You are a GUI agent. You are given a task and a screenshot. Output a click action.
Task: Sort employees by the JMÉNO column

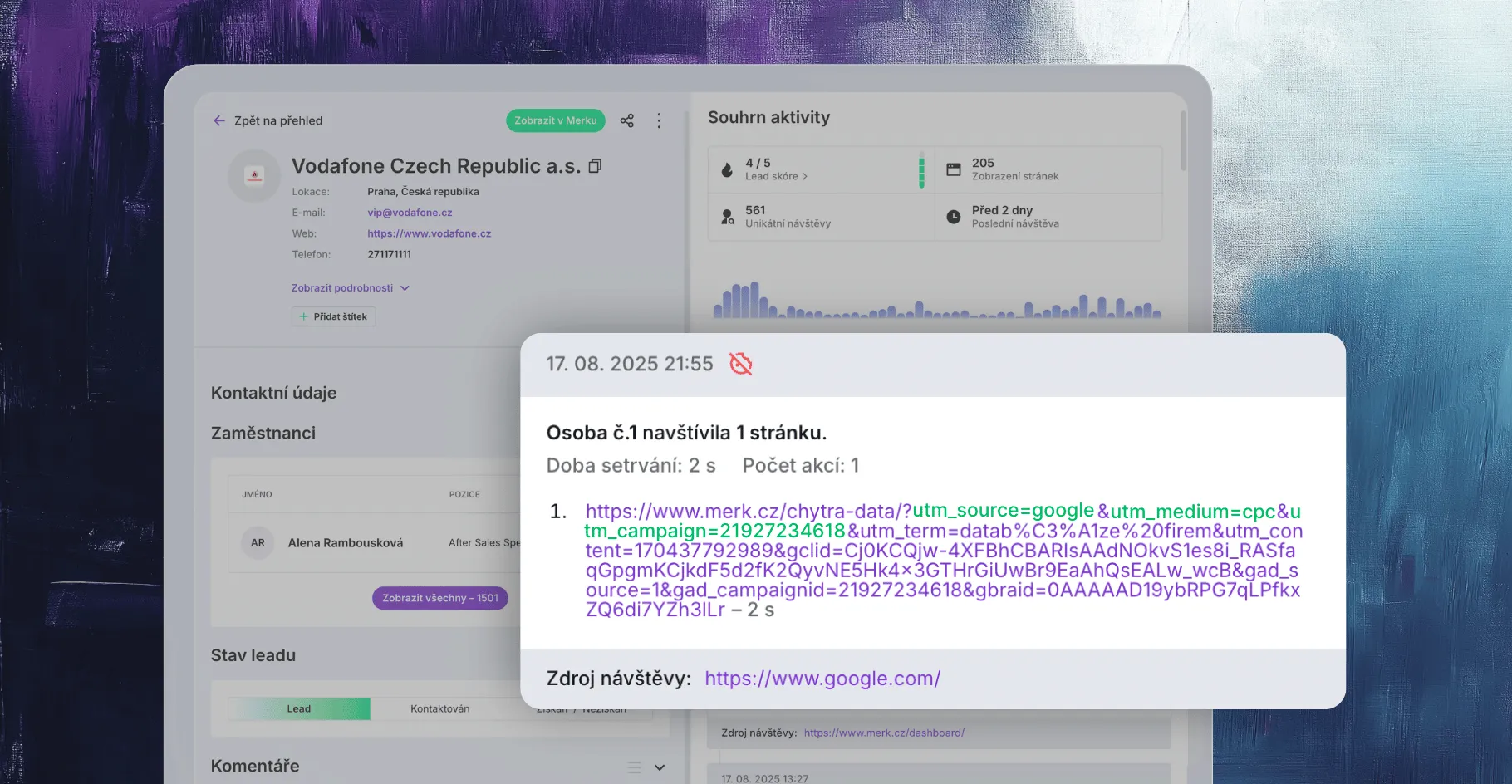(257, 494)
